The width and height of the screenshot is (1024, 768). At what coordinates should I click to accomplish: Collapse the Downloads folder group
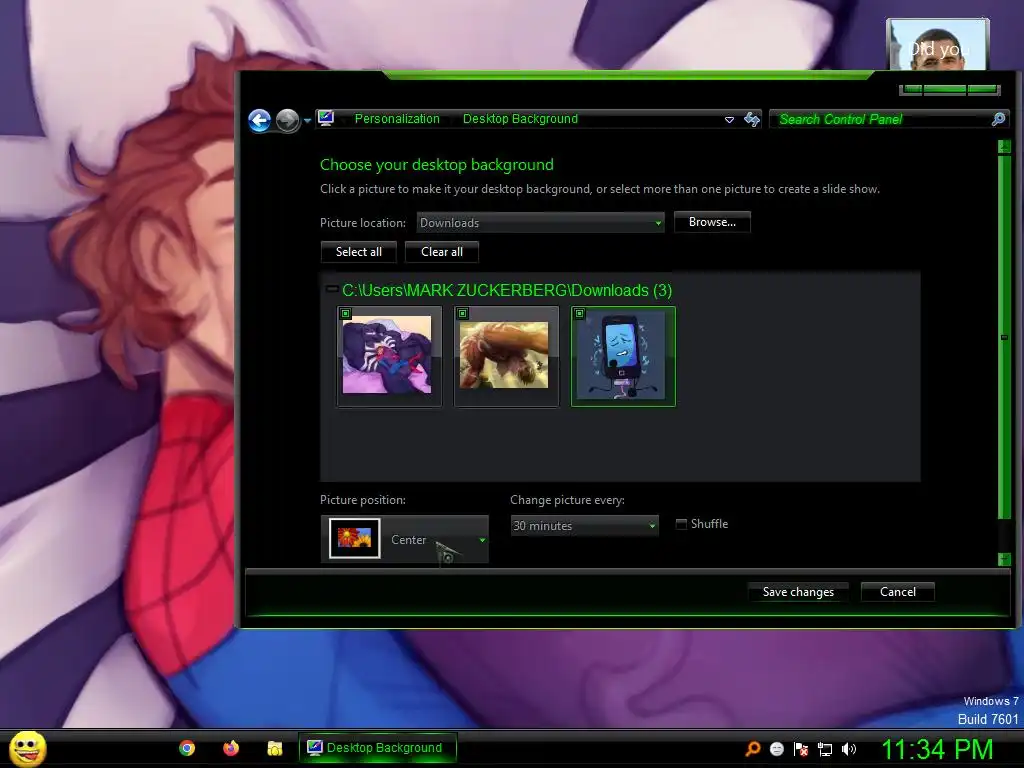click(x=332, y=289)
